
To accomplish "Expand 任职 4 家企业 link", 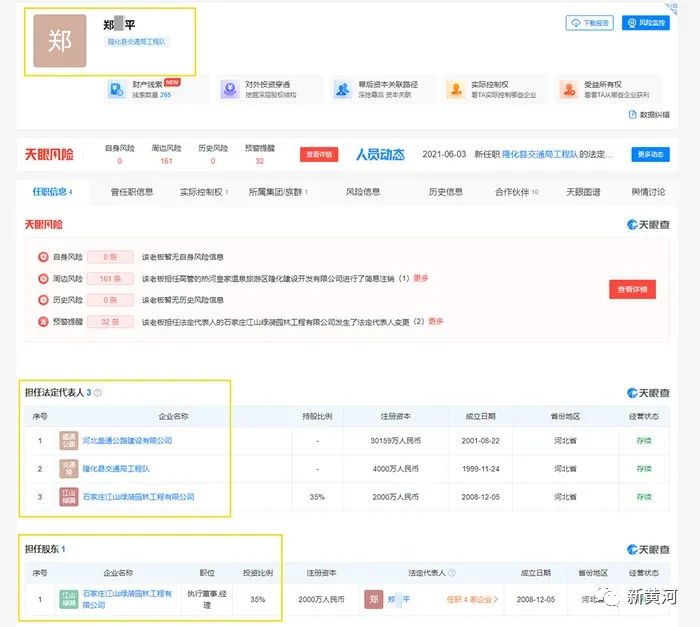I will tap(472, 599).
